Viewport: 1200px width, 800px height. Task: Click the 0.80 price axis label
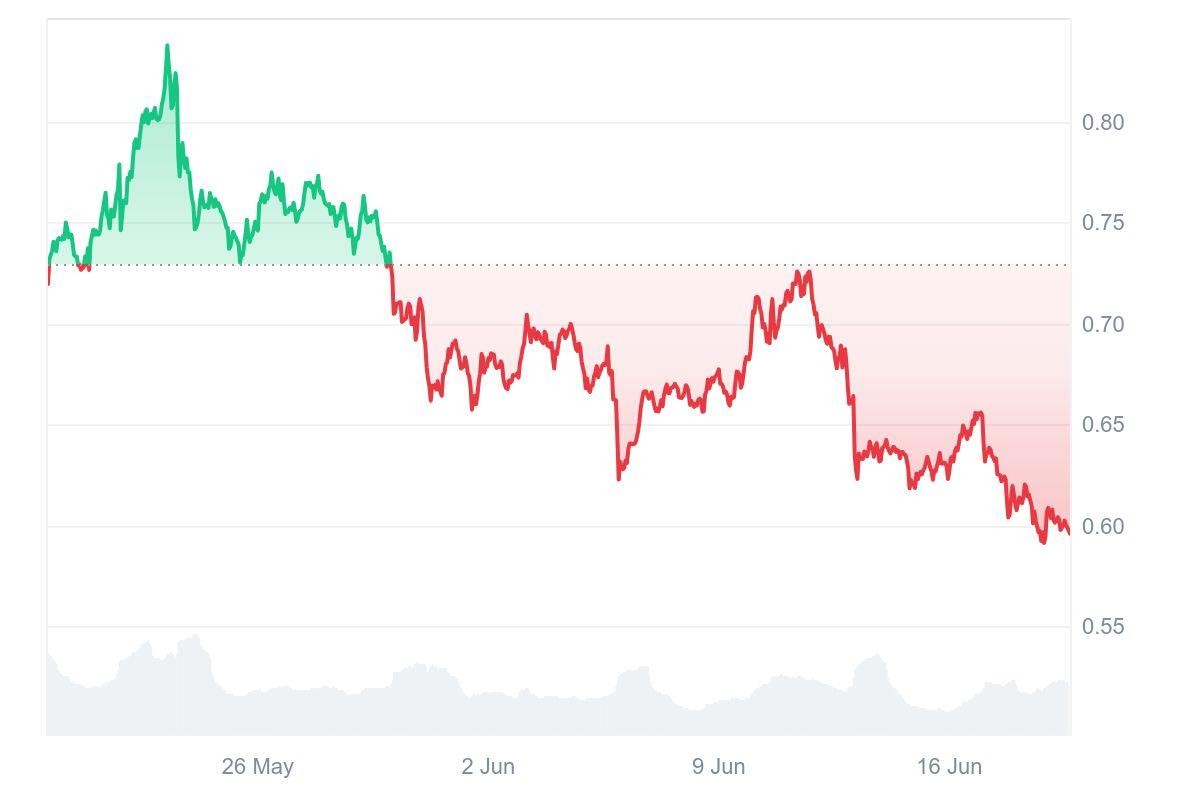pyautogui.click(x=1103, y=123)
